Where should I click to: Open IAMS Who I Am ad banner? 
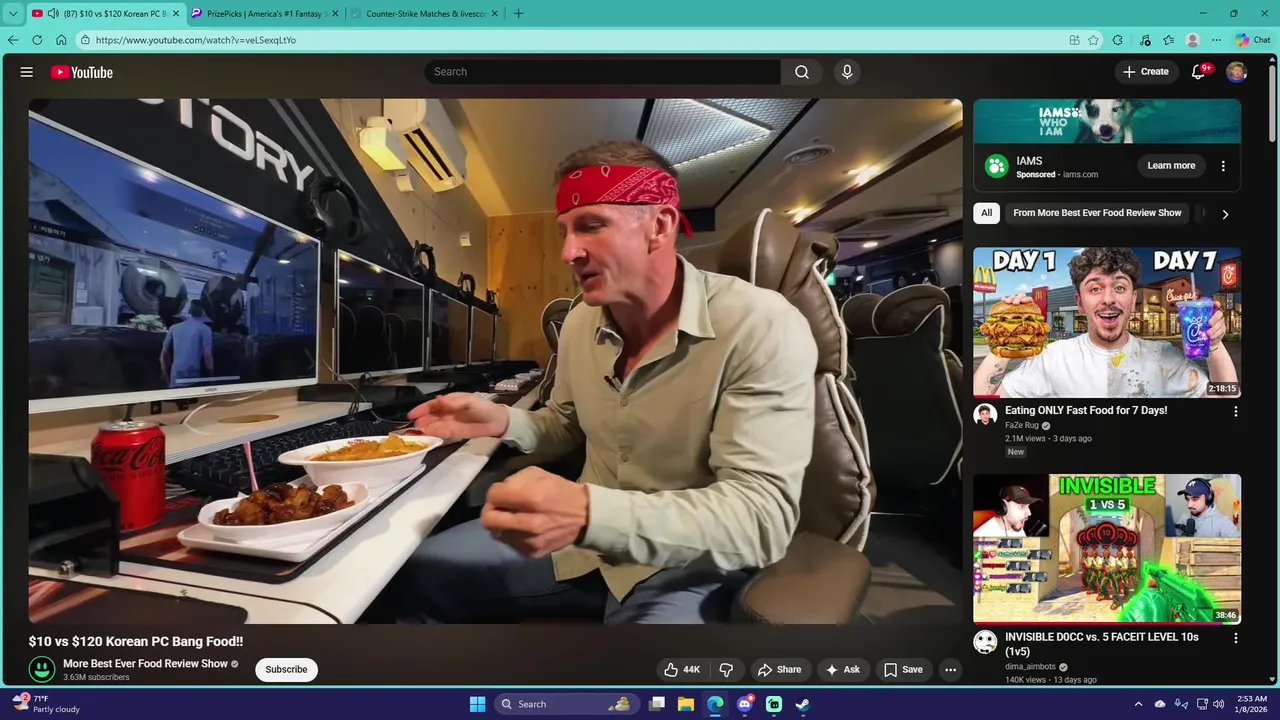point(1107,121)
